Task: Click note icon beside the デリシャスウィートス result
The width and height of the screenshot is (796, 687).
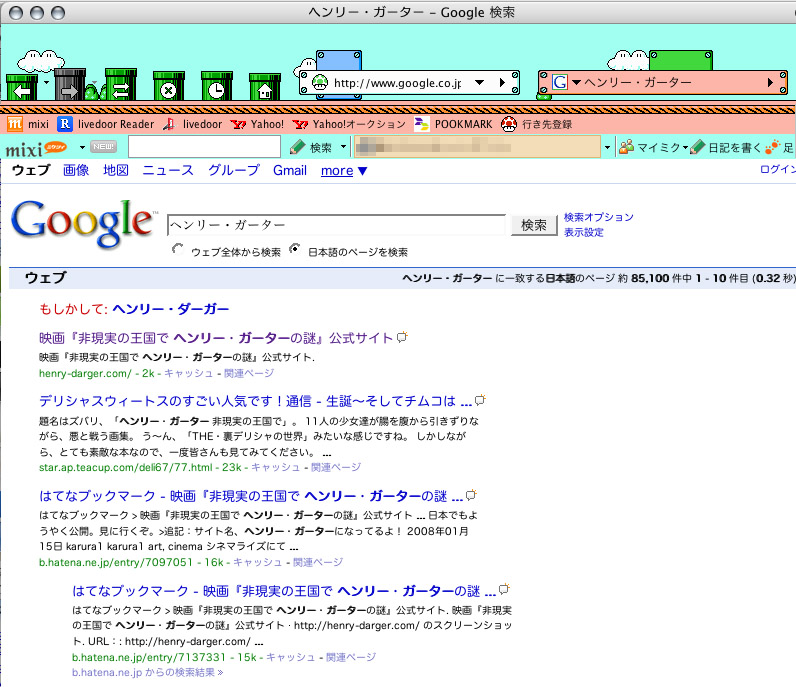Action: [480, 400]
